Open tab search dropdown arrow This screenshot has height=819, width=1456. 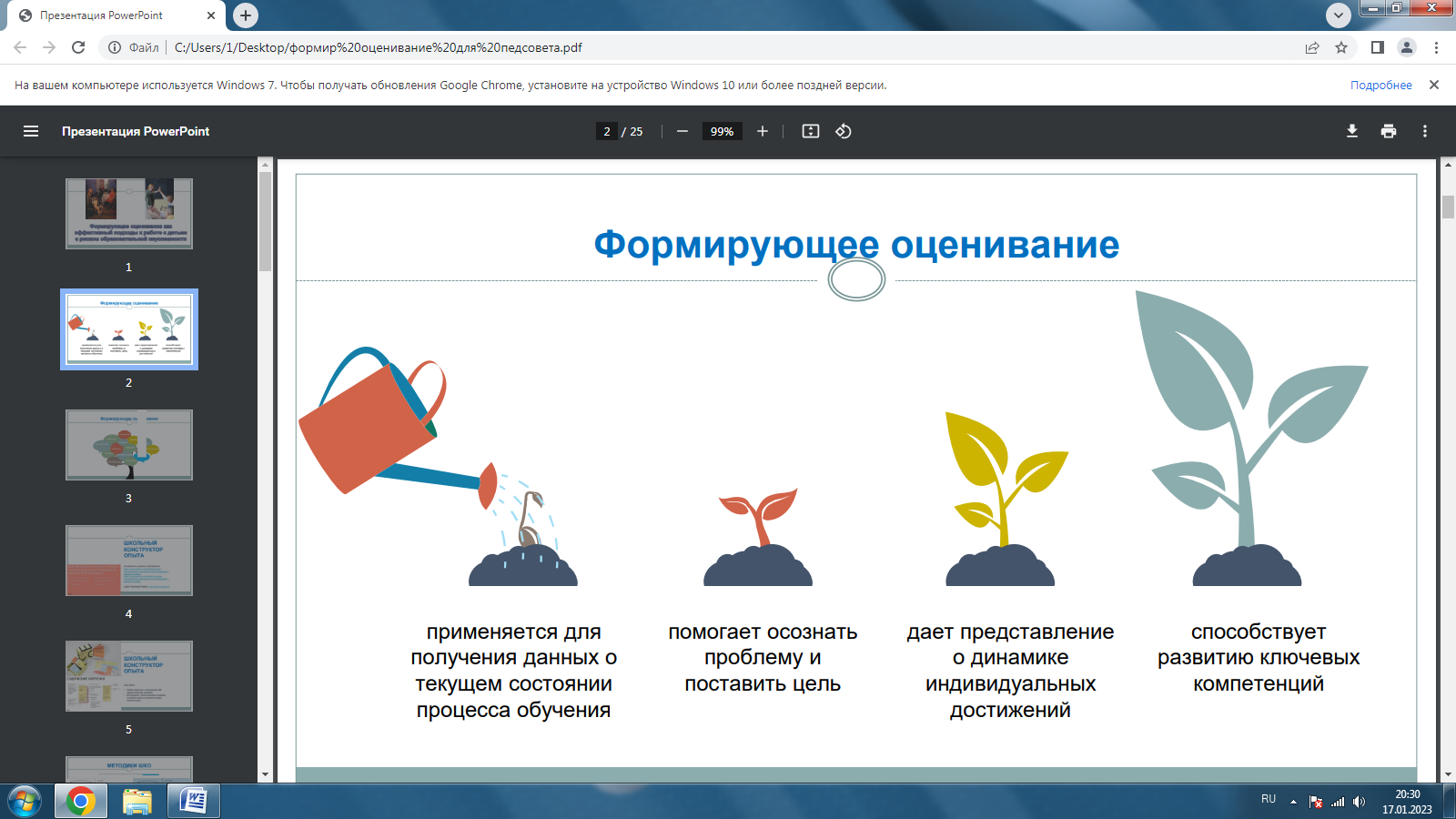tap(1339, 15)
